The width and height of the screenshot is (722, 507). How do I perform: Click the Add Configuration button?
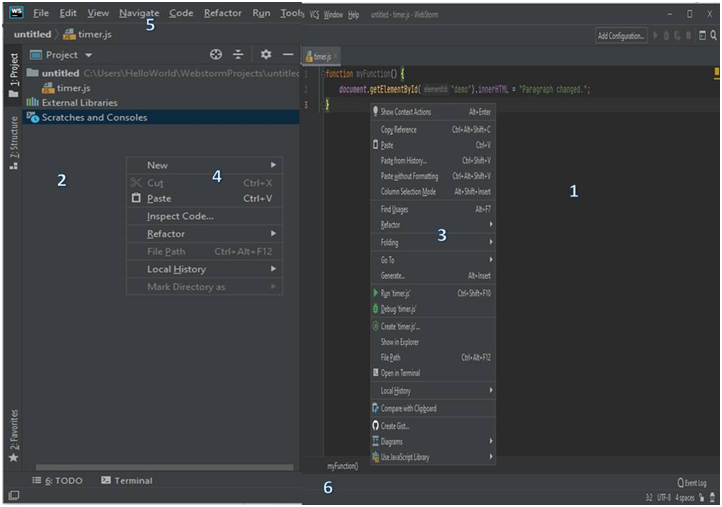(x=621, y=35)
